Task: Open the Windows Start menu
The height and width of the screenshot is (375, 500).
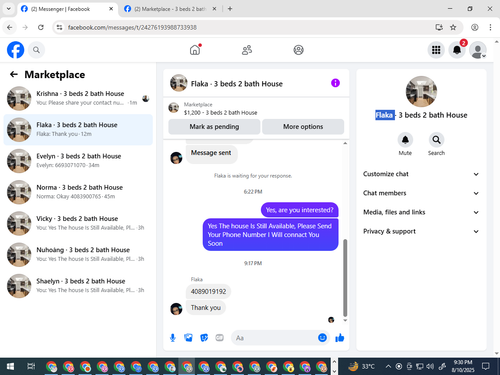Action: pyautogui.click(x=10, y=367)
